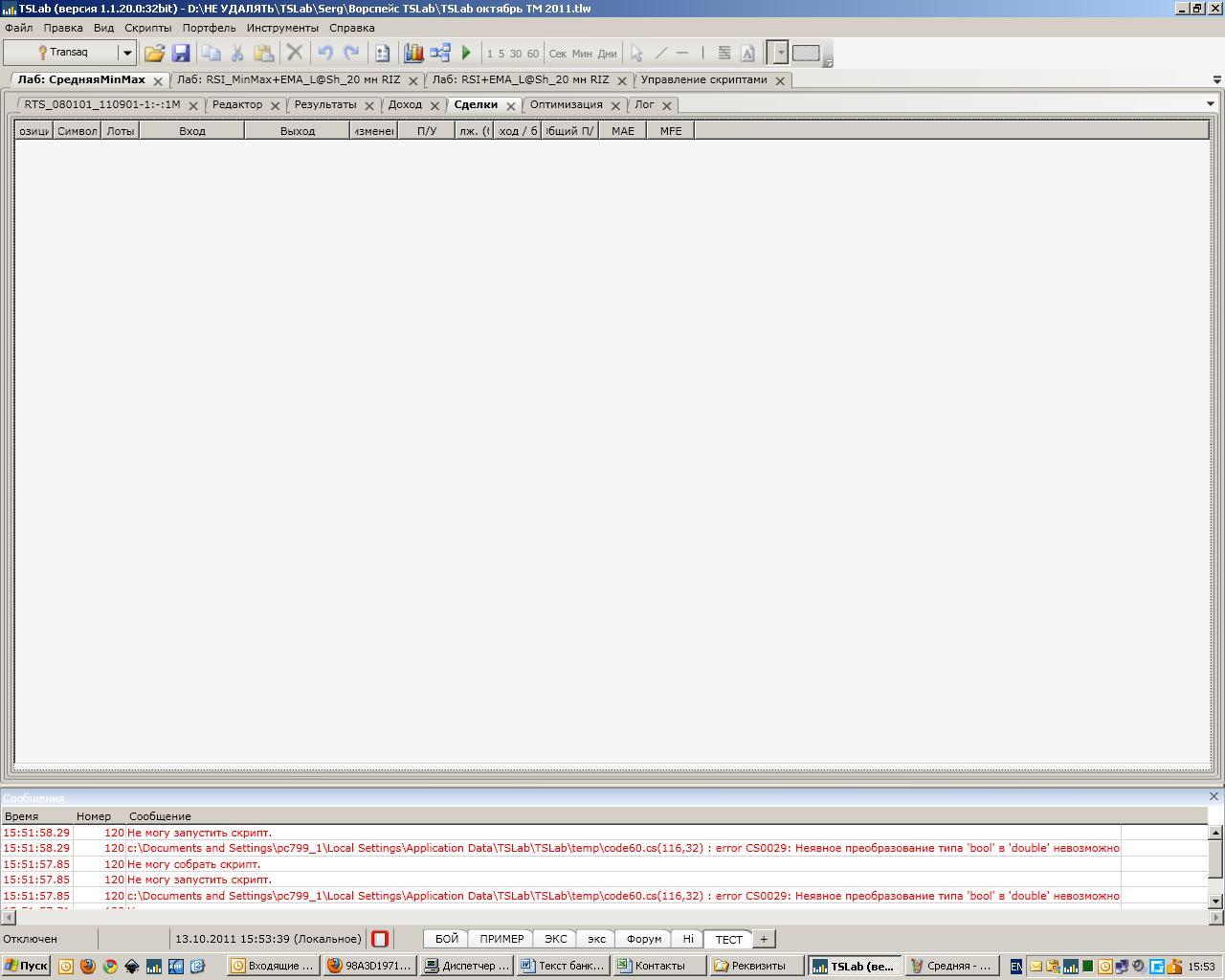Open the properties sheet toolbar icon
Viewport: 1225px width, 980px height.
(382, 54)
